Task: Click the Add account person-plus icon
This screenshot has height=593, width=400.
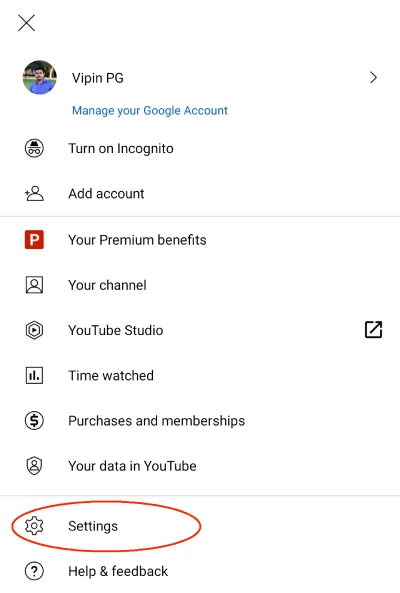Action: click(34, 193)
